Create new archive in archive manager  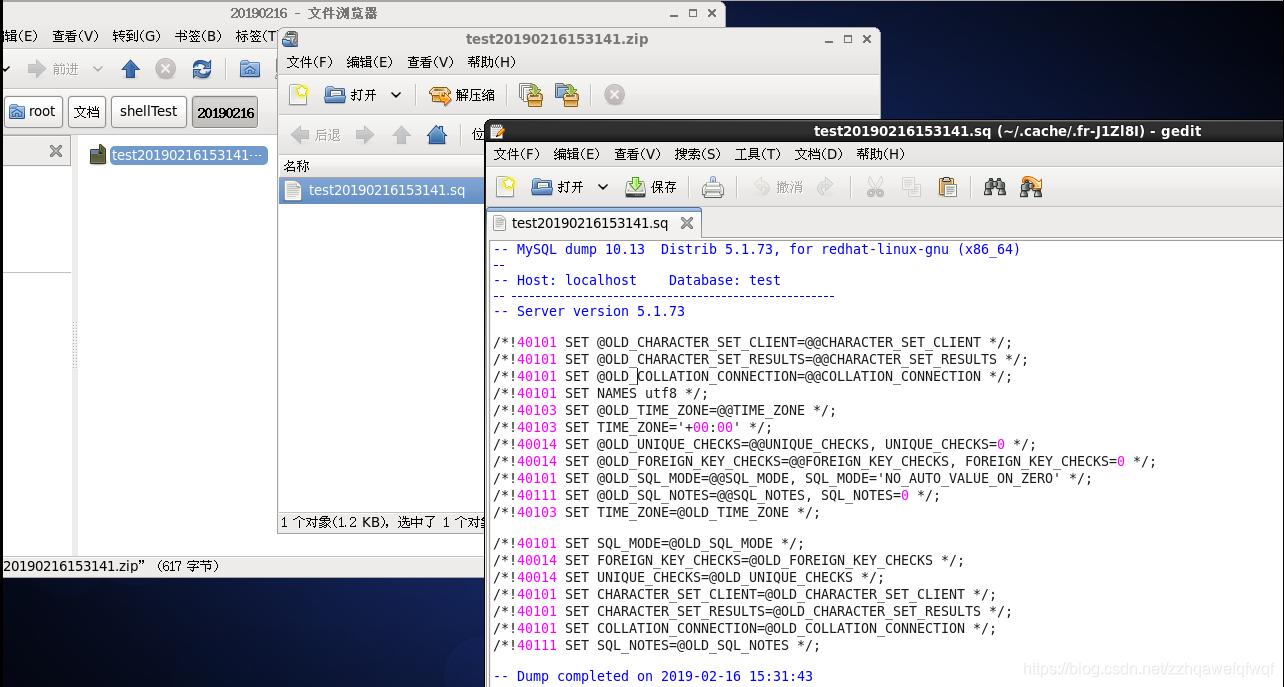[299, 95]
